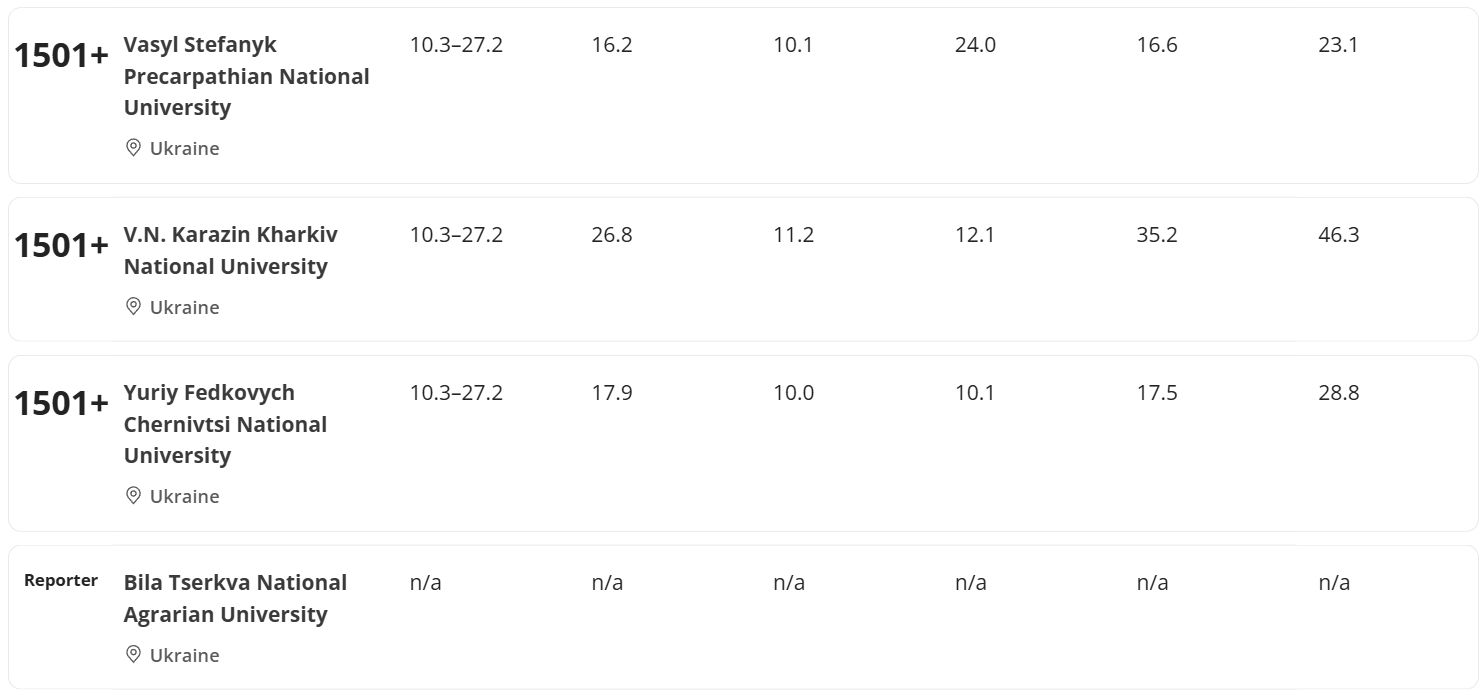Open Vasyl Stefanyk Precarpathian National University link
Image resolution: width=1484 pixels, height=700 pixels.
point(246,76)
